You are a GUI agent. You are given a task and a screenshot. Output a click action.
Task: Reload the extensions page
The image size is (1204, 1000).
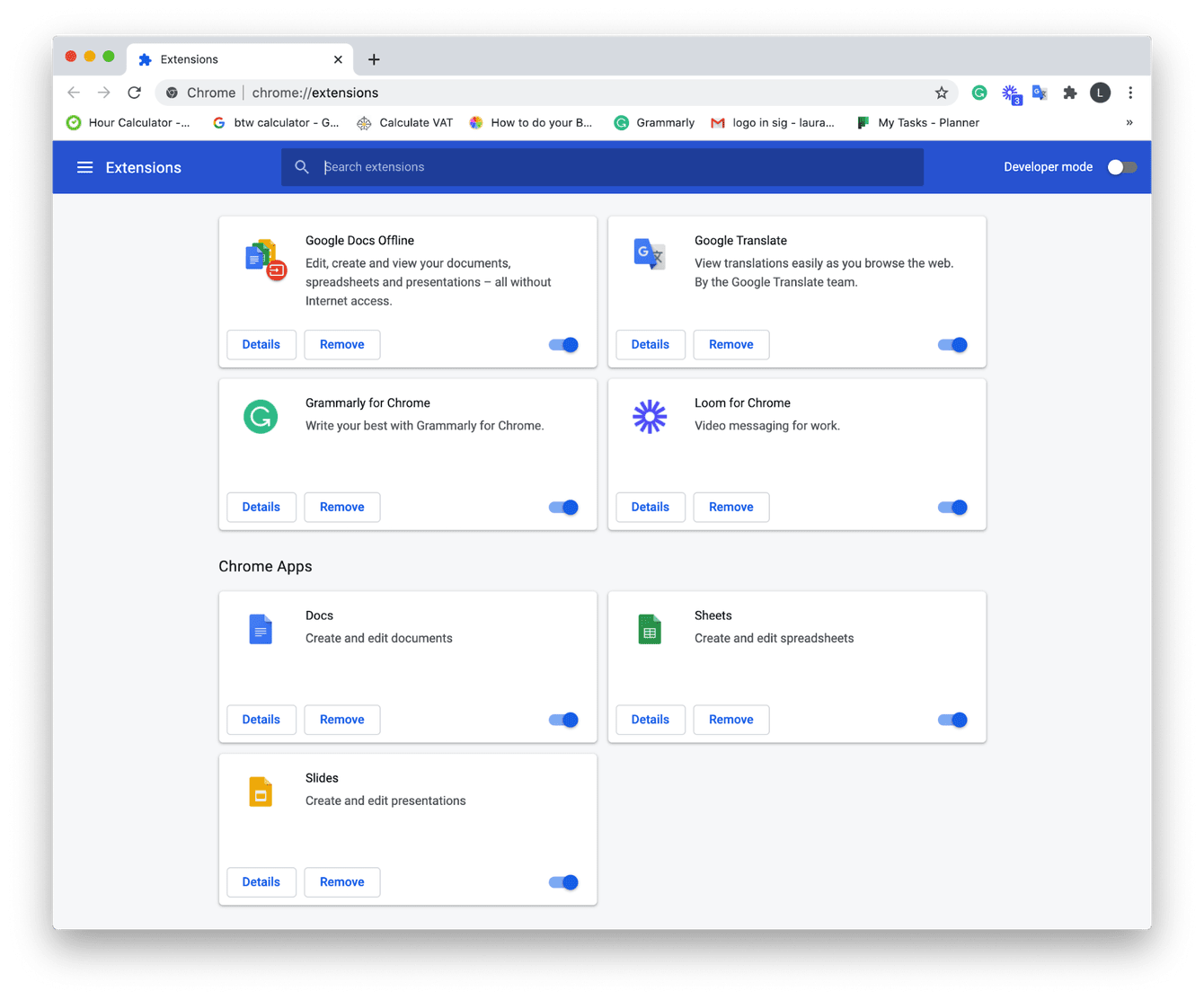coord(135,93)
